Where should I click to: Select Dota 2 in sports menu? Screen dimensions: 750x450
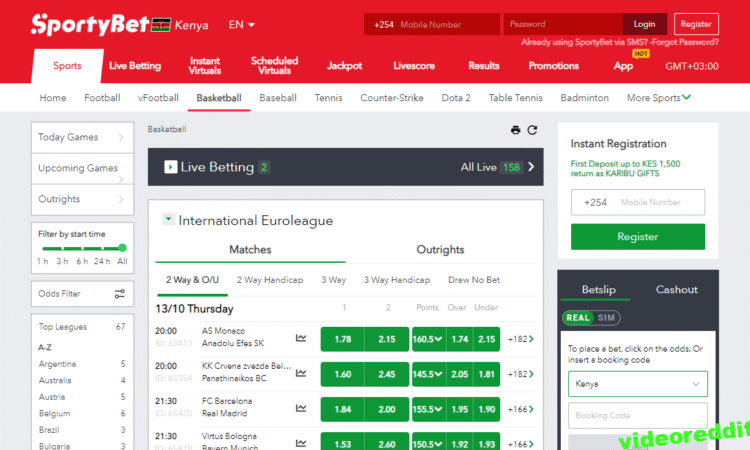point(456,98)
